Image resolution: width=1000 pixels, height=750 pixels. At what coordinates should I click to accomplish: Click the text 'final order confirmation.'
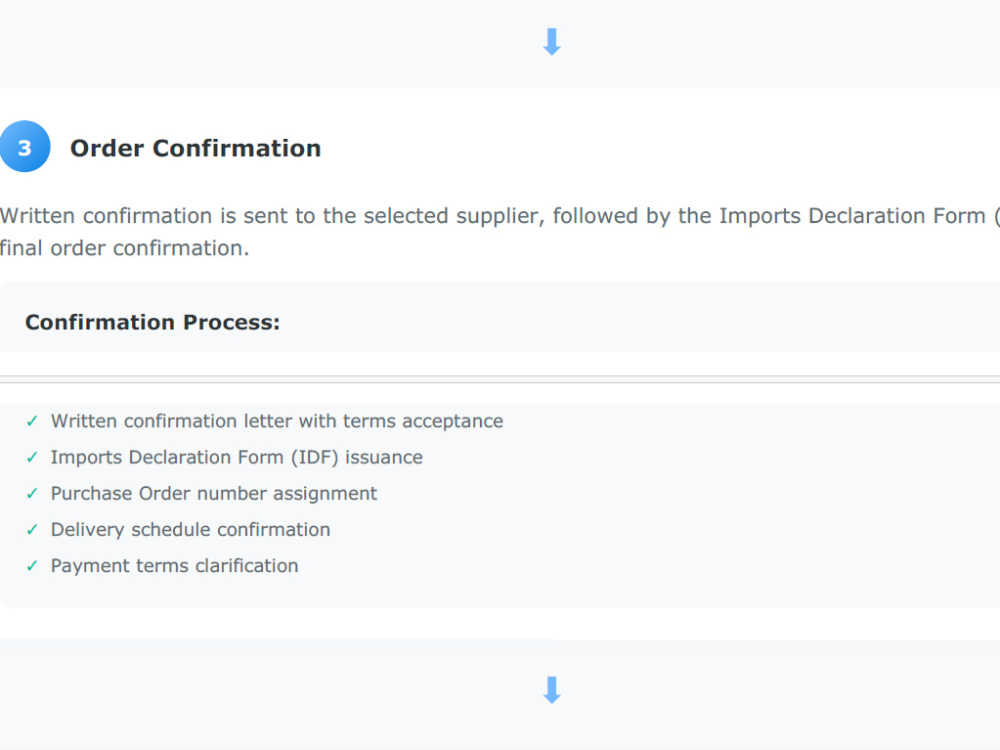tap(124, 248)
